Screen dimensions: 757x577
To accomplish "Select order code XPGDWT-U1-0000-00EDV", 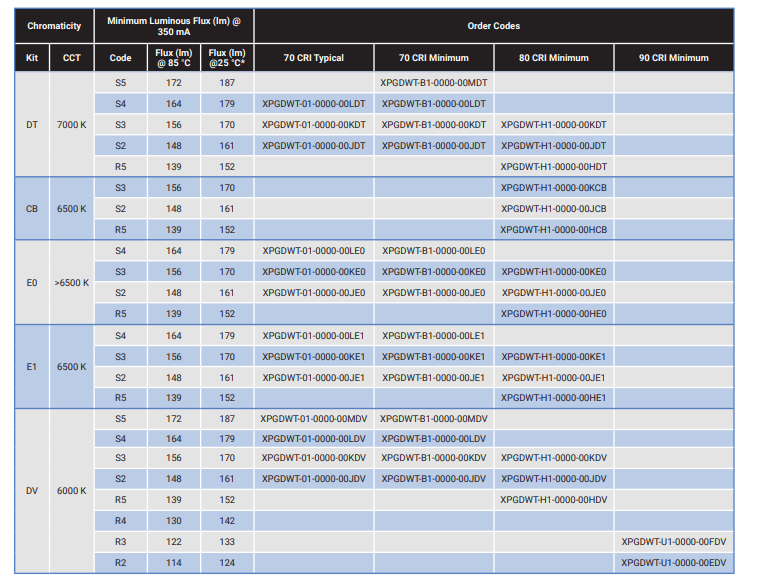I will pos(674,563).
